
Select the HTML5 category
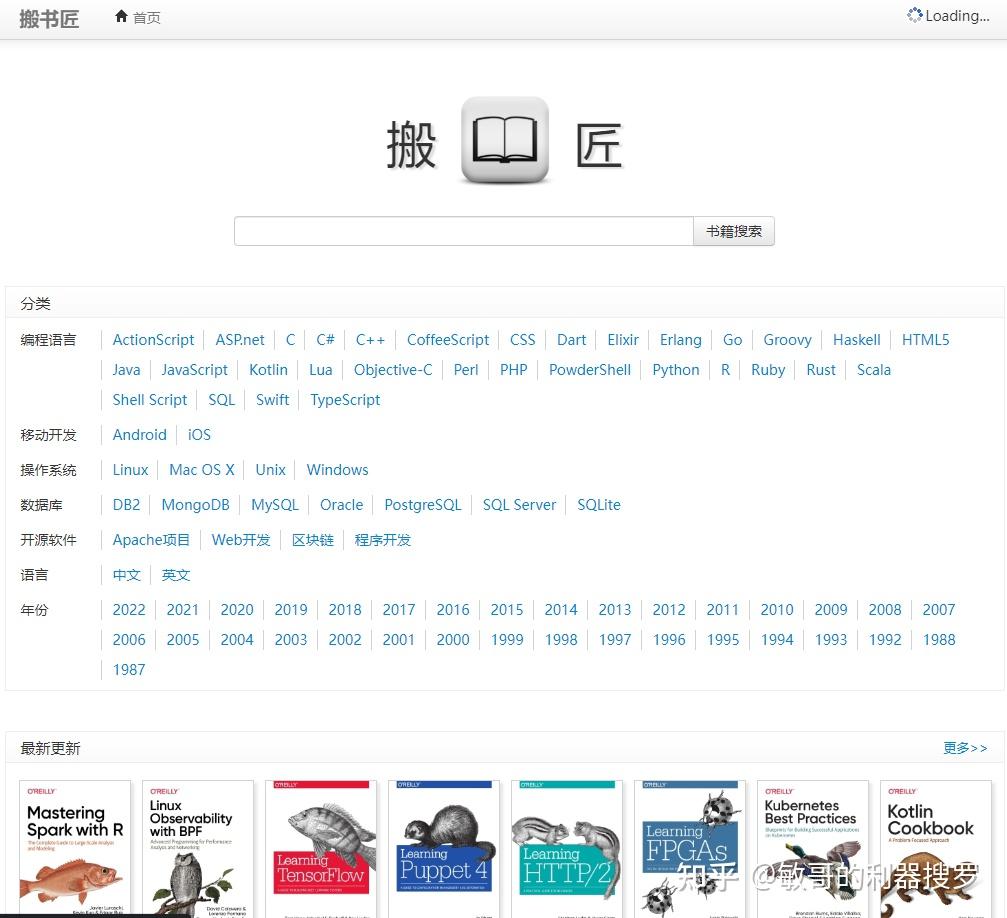[x=925, y=340]
